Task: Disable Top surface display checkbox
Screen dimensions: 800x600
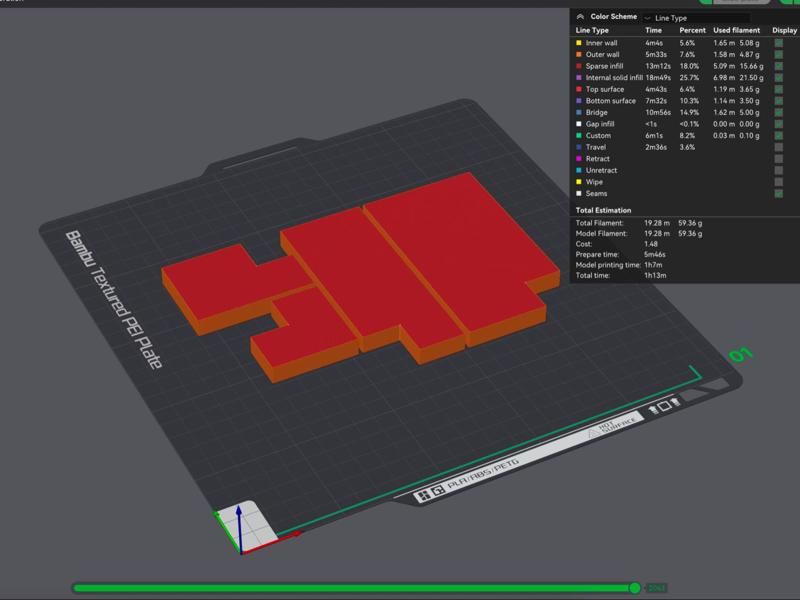Action: 778,90
